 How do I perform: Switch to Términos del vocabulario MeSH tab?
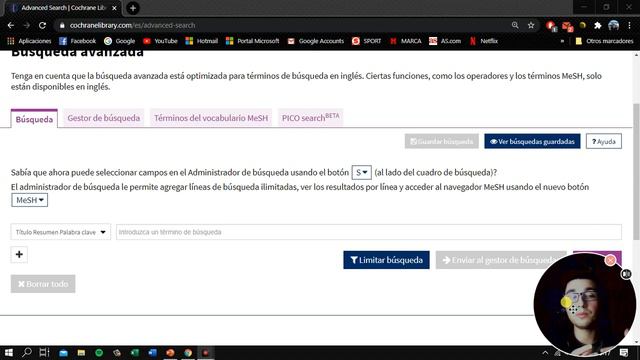click(x=211, y=118)
